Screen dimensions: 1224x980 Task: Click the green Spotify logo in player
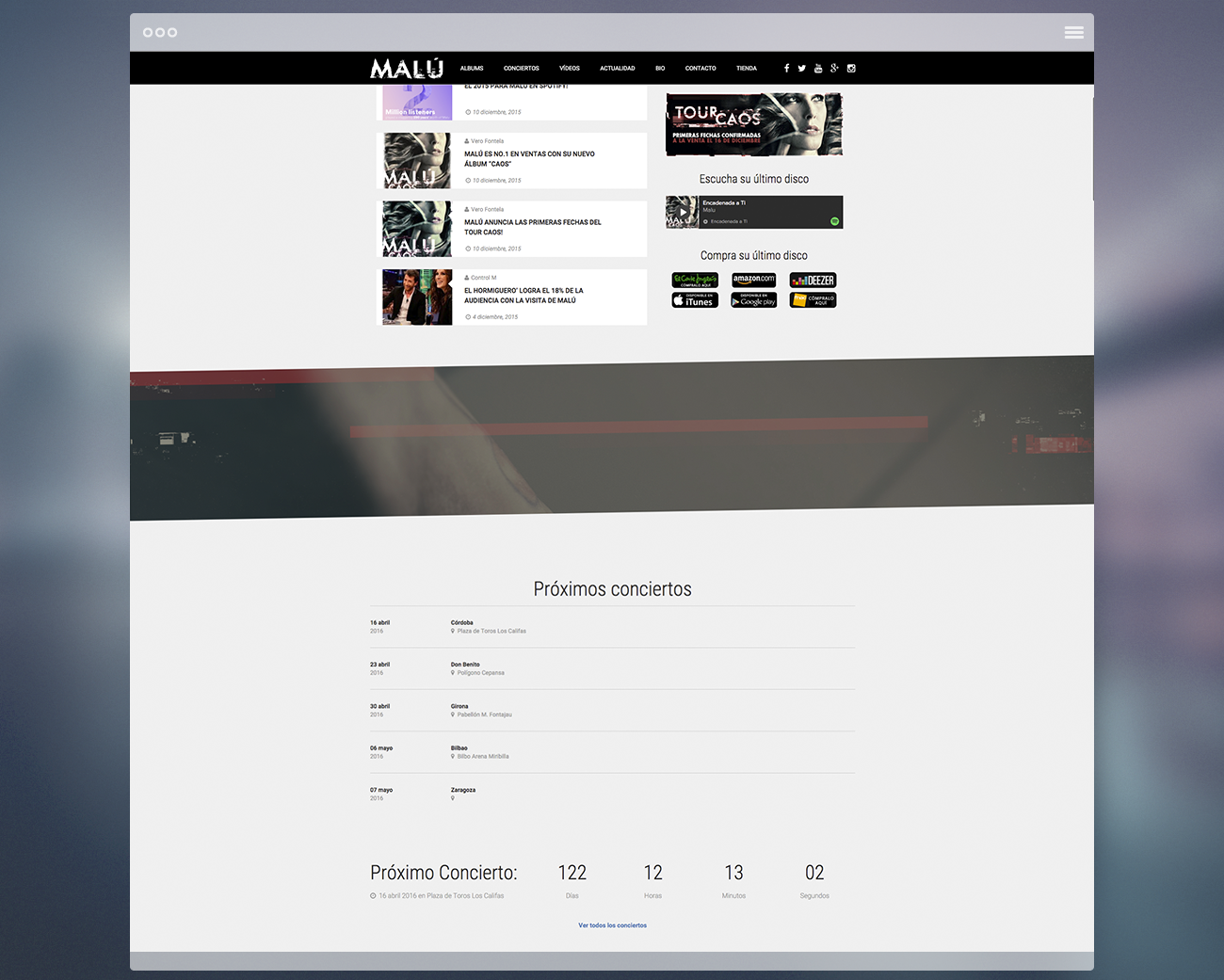tap(834, 221)
